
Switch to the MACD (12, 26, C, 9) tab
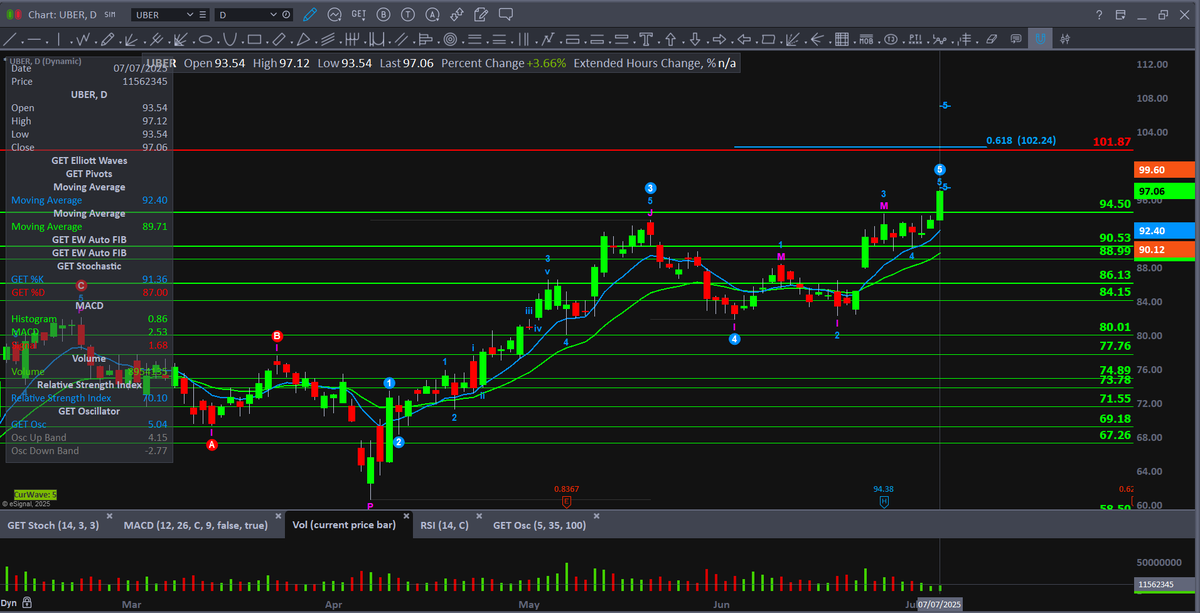[195, 524]
